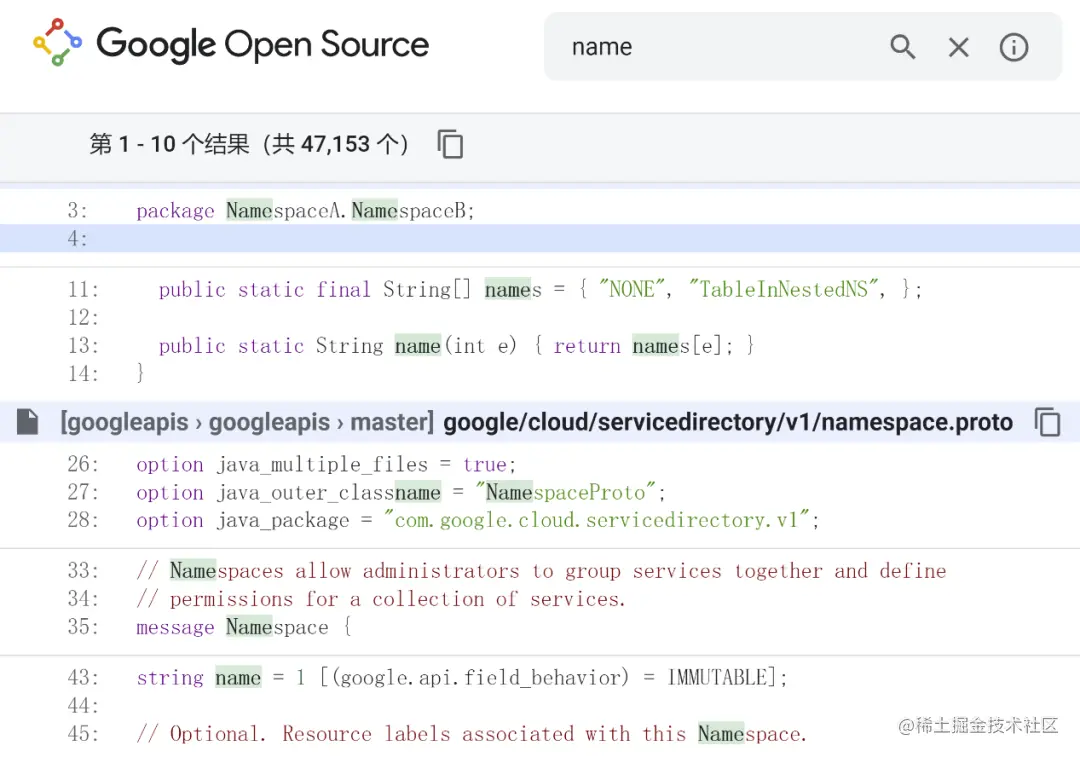Click the Google Open Source logo icon
1080x757 pixels.
click(x=57, y=43)
